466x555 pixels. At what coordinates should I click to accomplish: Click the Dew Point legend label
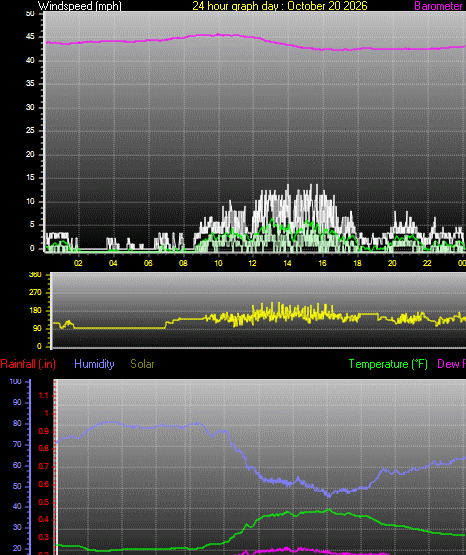point(451,364)
